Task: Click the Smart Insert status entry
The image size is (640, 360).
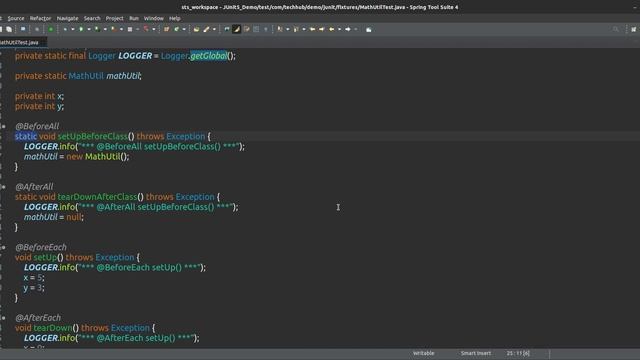Action: (x=476, y=353)
